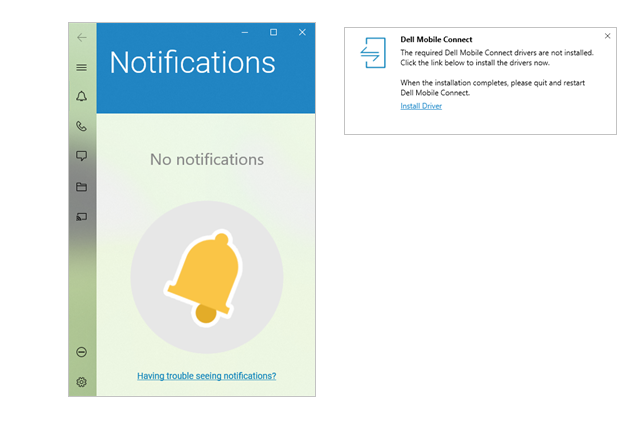The image size is (644, 431).
Task: Open the hamburger menu in sidebar
Action: coord(82,67)
